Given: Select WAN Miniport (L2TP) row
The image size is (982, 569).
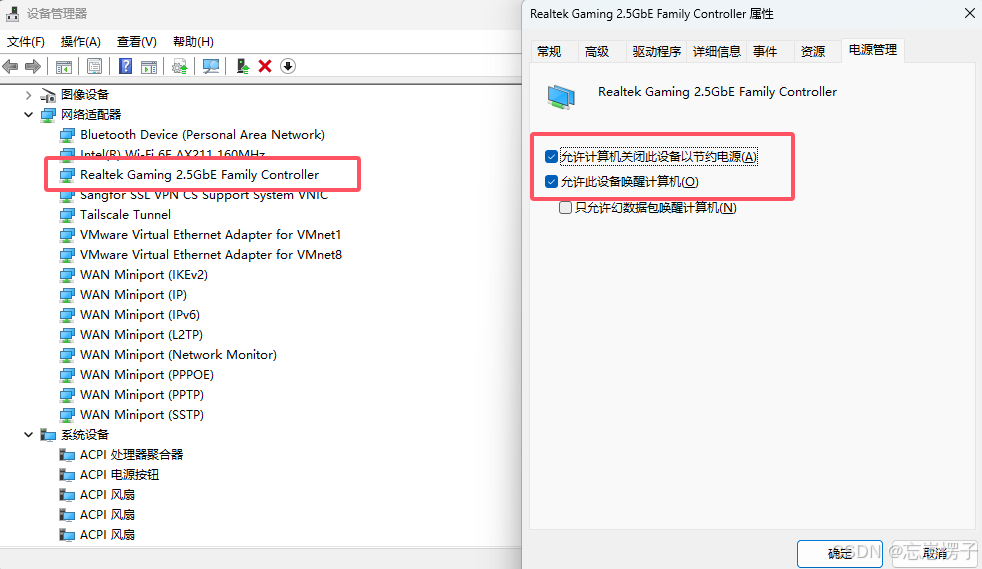Looking at the screenshot, I should point(141,335).
